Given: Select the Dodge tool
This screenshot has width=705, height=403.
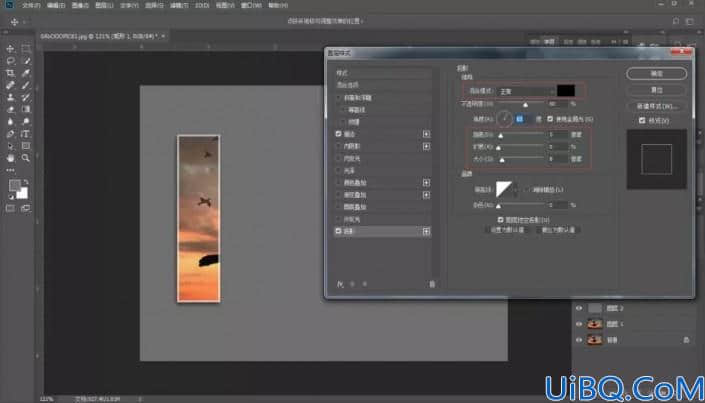Looking at the screenshot, I should point(26,121).
